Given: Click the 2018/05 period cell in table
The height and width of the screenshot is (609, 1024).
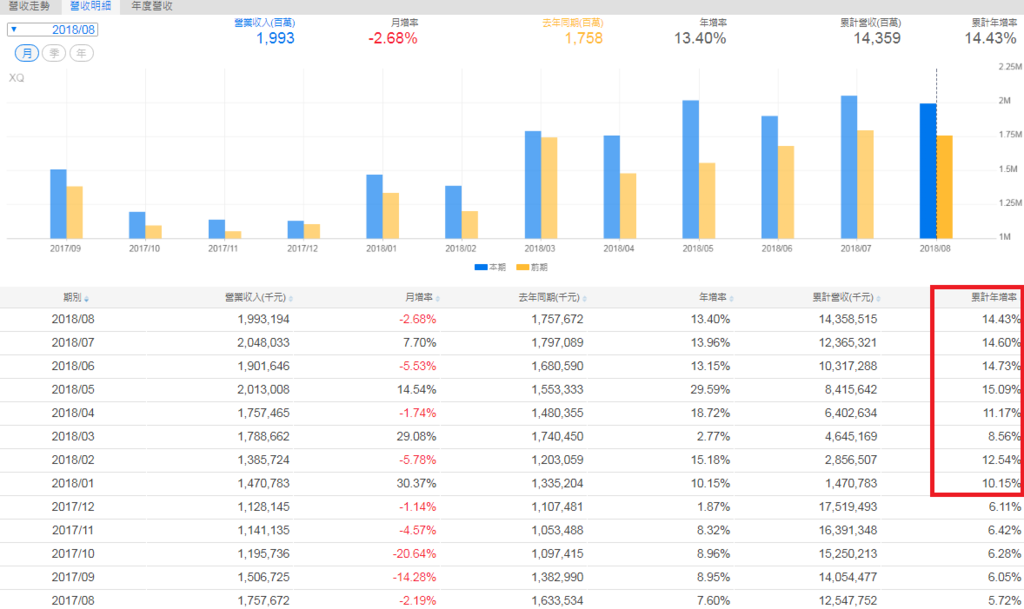Looking at the screenshot, I should point(73,390).
